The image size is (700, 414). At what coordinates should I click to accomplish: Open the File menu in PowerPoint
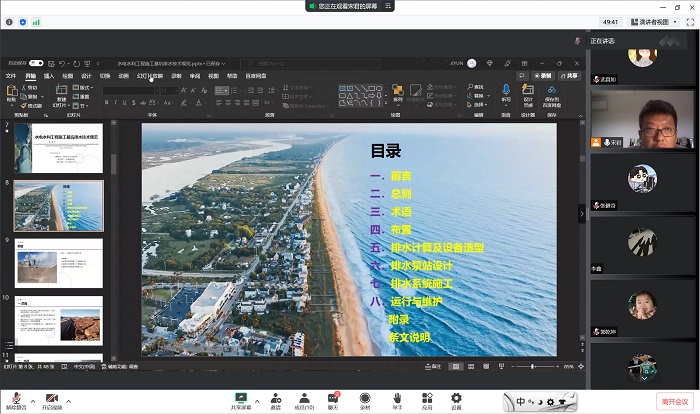point(11,75)
